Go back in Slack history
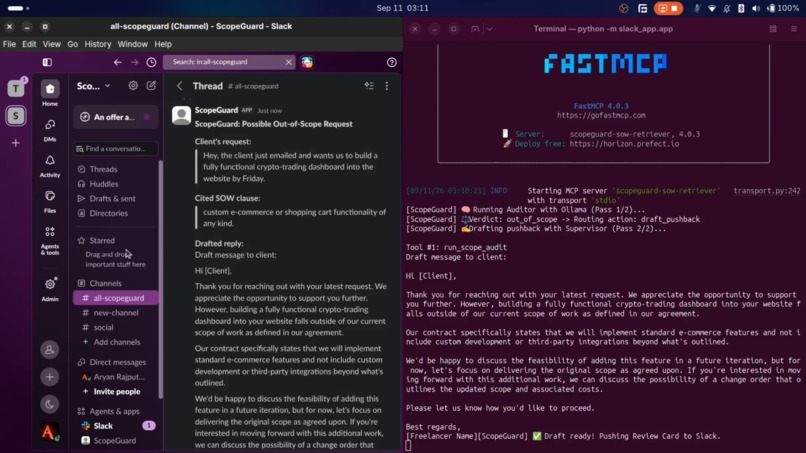The width and height of the screenshot is (806, 453). click(118, 62)
